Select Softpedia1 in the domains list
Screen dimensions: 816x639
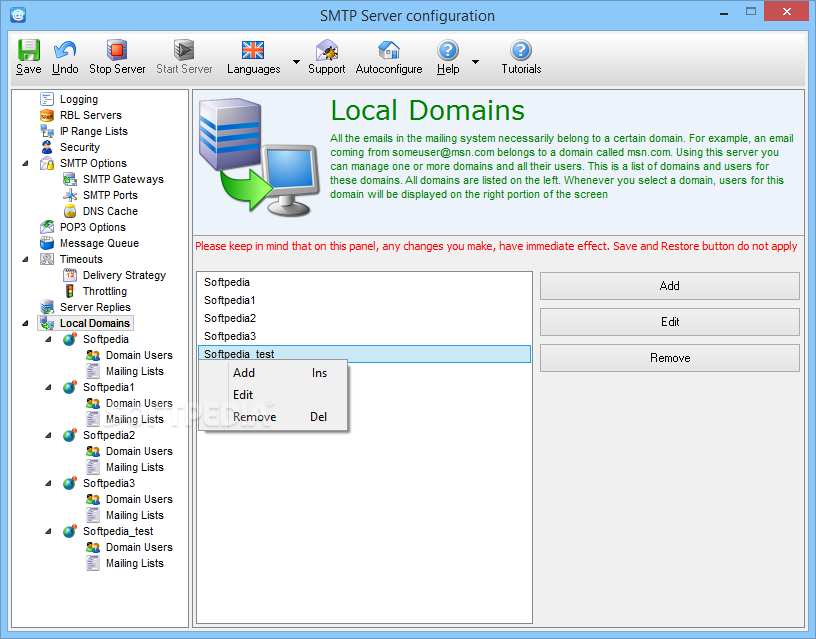tap(364, 300)
